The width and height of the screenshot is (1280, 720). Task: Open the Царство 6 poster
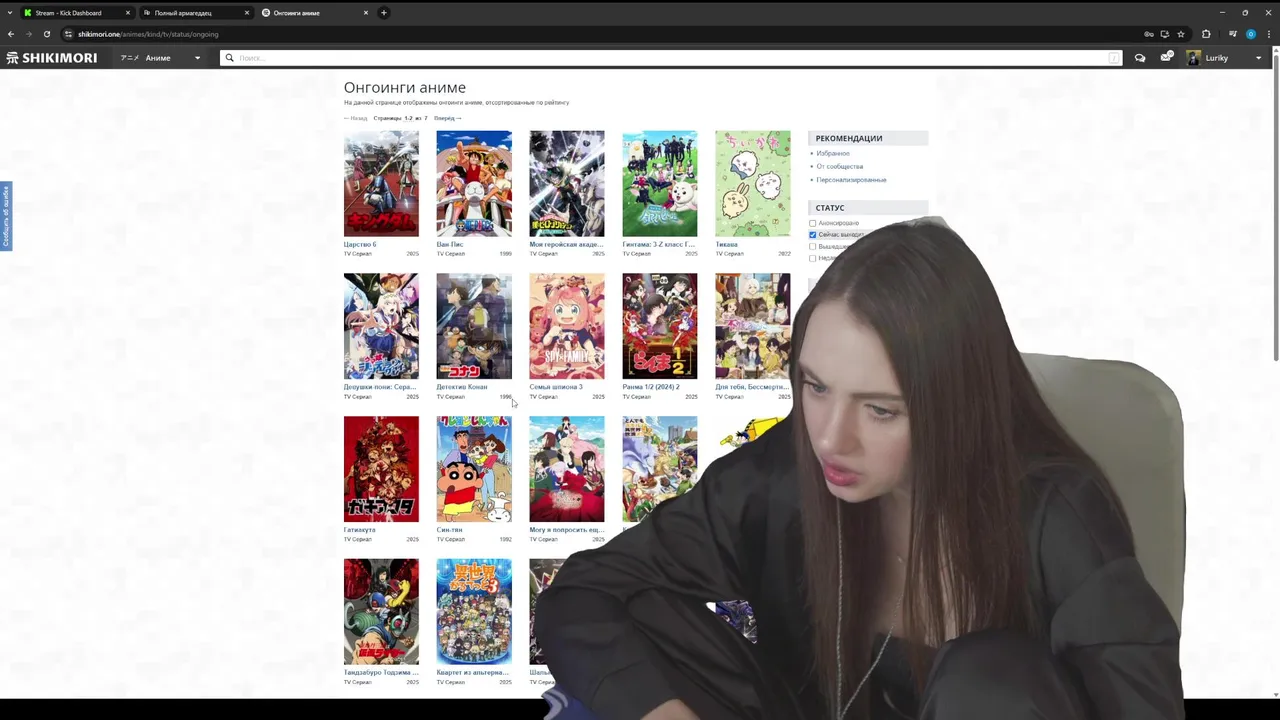click(x=381, y=183)
